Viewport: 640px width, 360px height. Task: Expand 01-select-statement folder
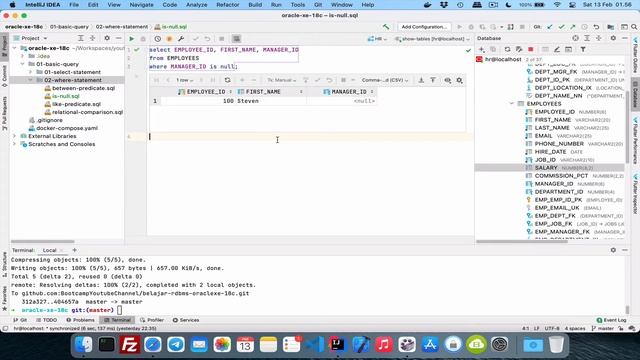(31, 72)
